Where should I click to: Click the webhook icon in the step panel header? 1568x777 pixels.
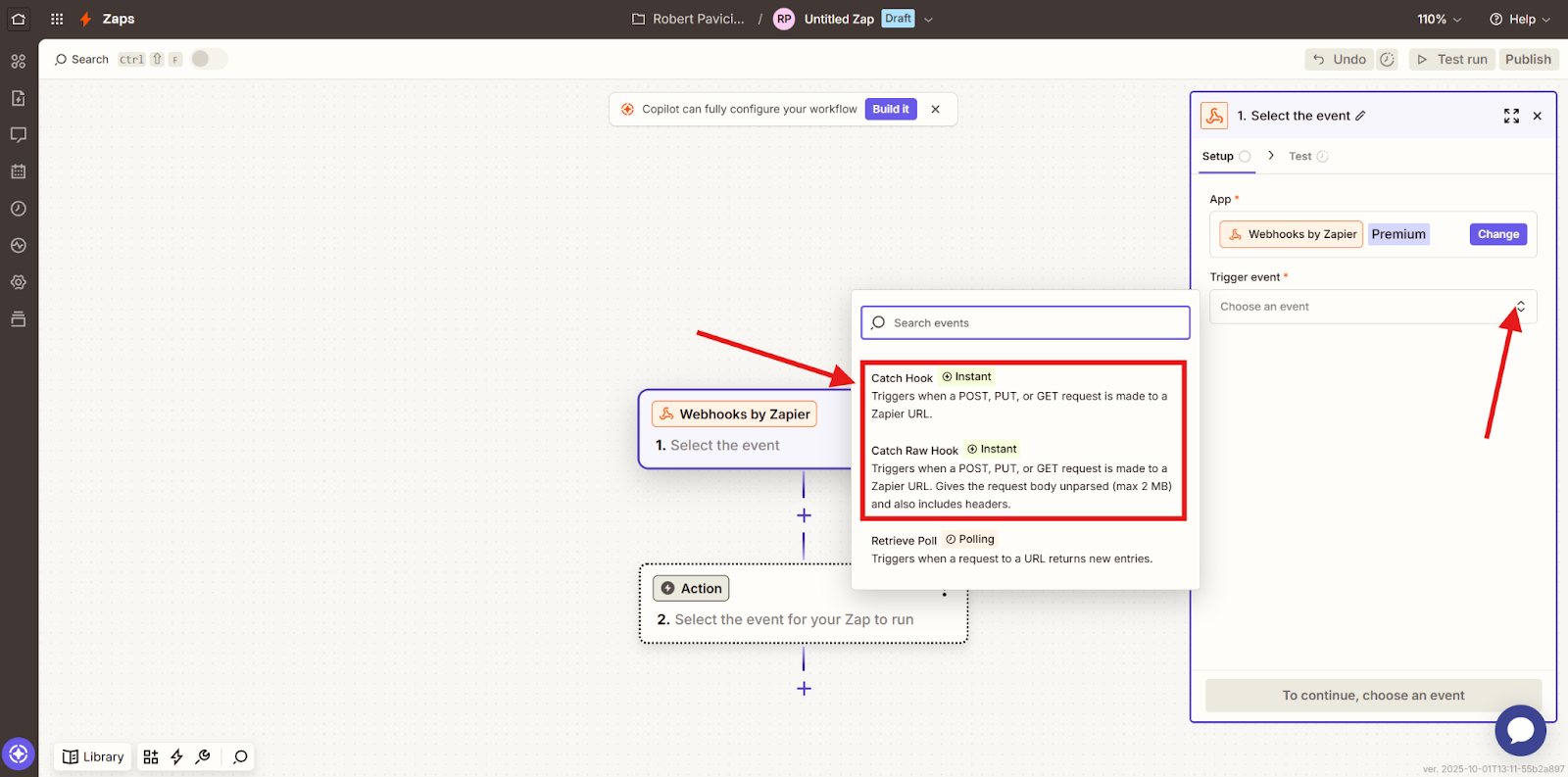(1214, 116)
